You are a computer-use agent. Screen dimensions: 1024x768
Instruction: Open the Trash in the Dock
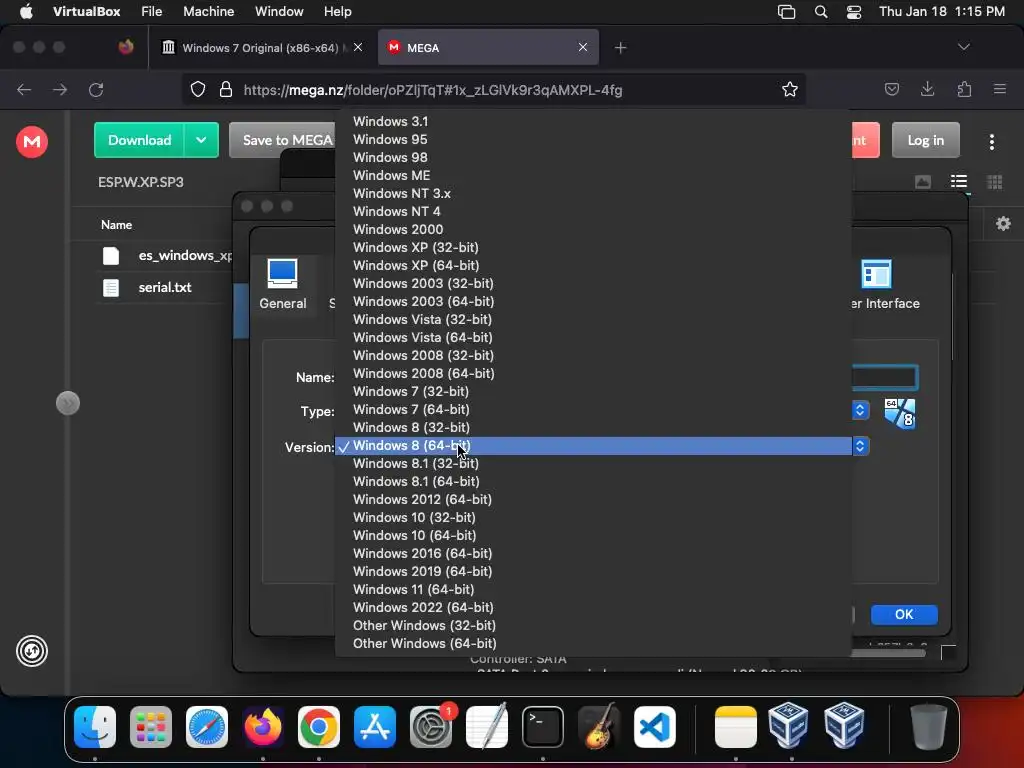click(x=928, y=727)
